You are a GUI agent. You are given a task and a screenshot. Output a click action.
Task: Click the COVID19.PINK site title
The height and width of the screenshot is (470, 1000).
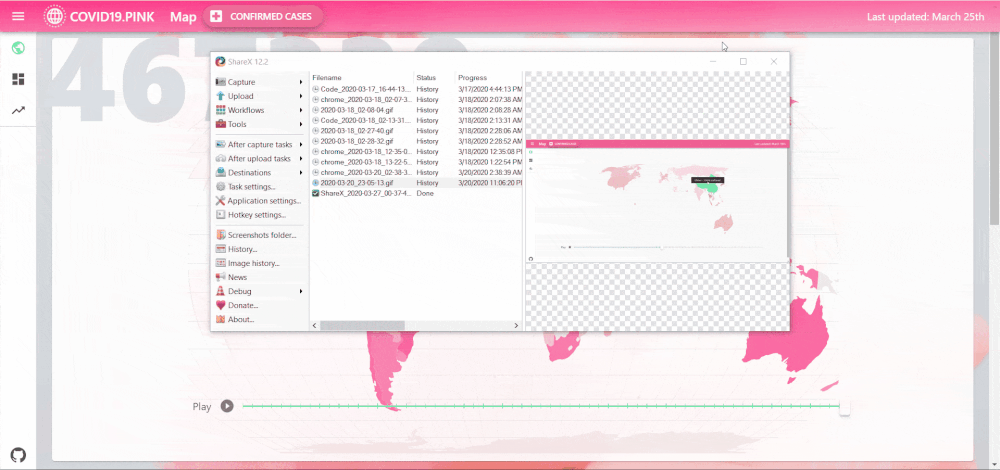pyautogui.click(x=112, y=16)
